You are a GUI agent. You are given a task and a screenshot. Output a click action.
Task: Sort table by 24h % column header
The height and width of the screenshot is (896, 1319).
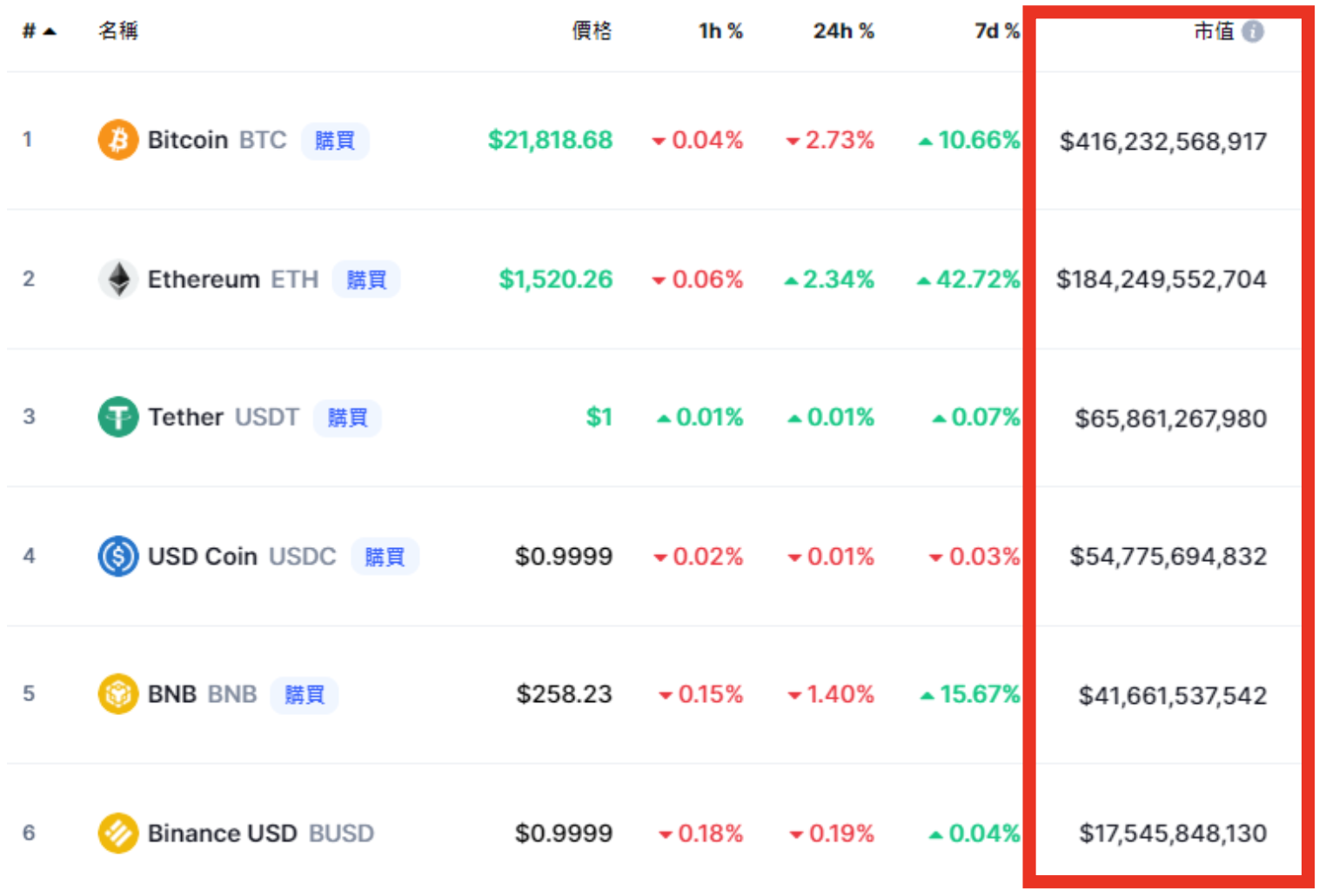(843, 31)
